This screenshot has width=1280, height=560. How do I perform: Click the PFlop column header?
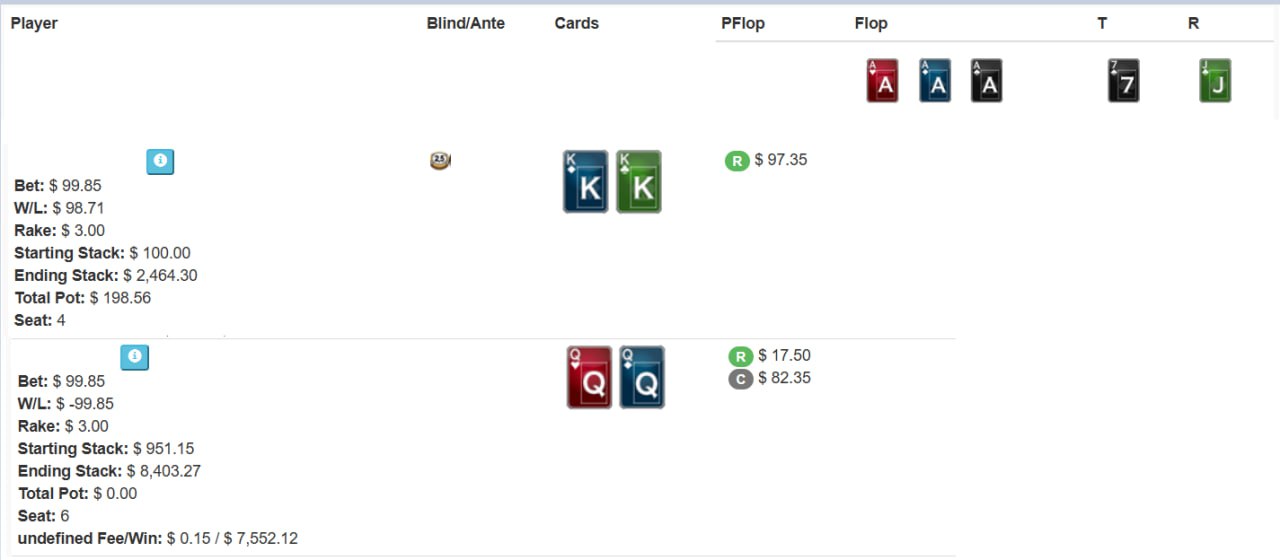743,23
